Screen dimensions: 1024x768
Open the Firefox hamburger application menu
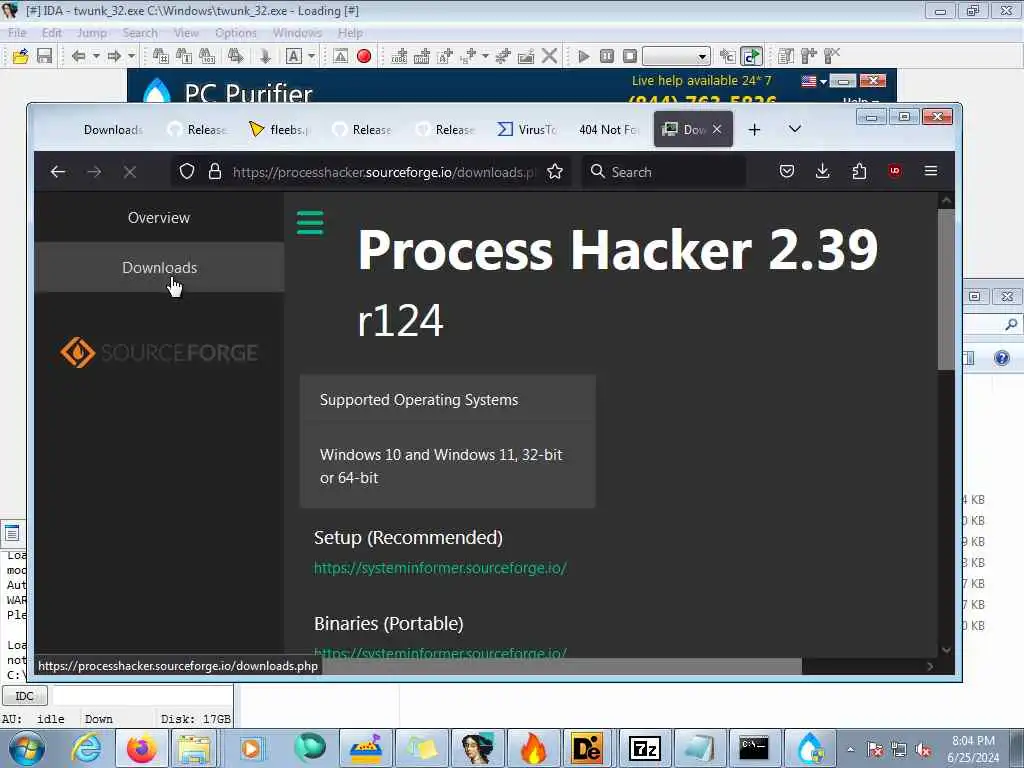click(931, 171)
